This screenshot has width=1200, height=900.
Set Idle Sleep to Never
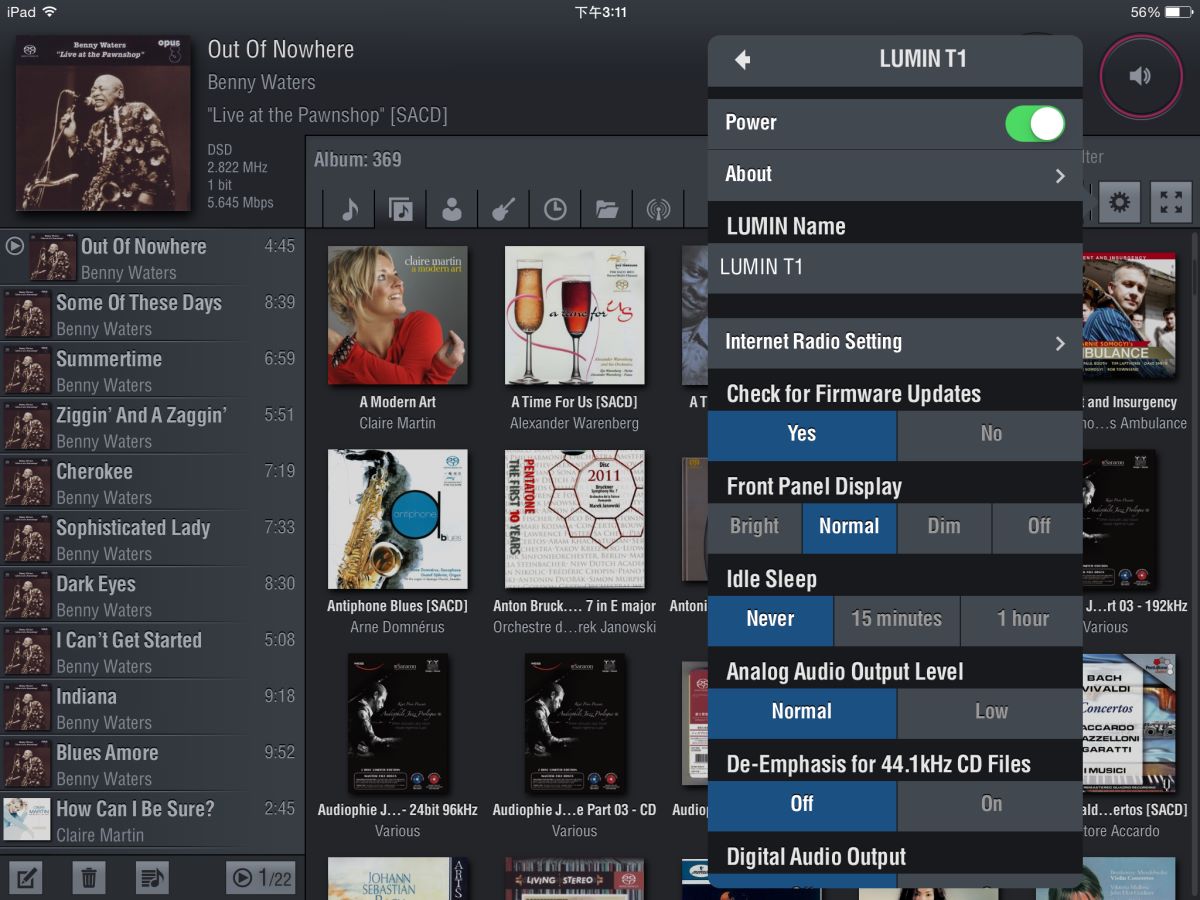[x=770, y=619]
